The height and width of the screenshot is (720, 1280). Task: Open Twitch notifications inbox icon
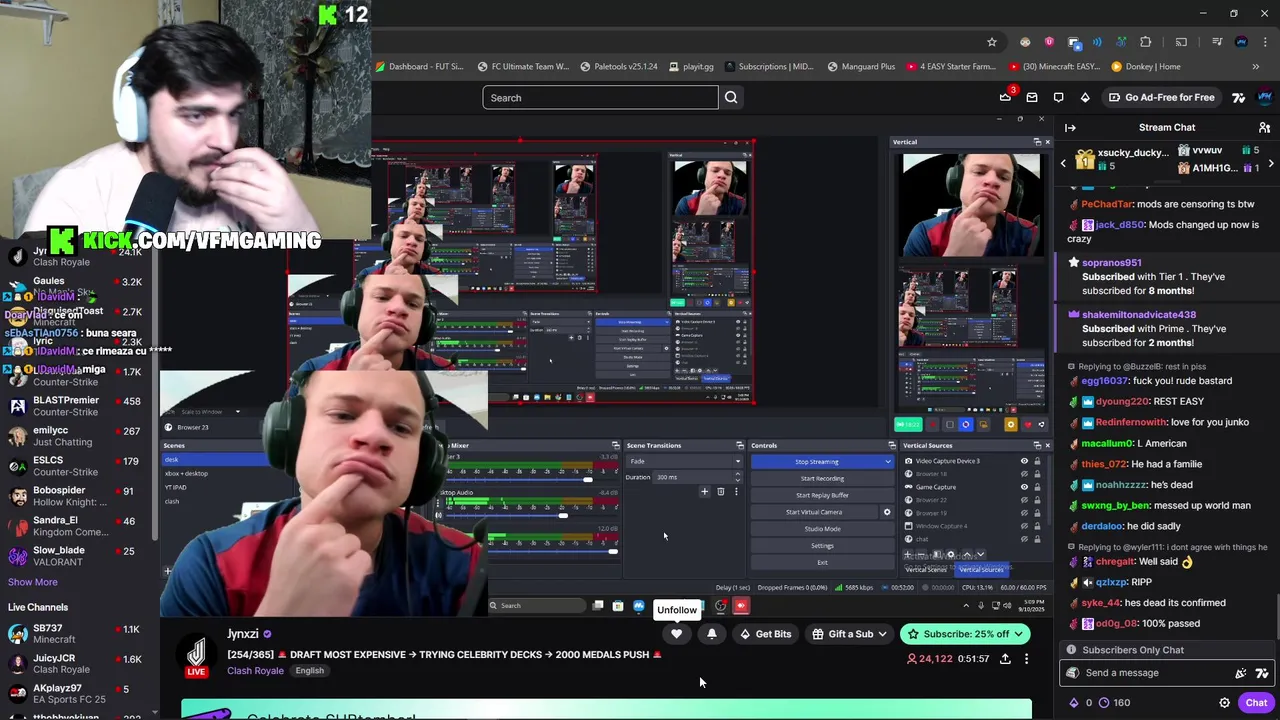coord(1032,98)
